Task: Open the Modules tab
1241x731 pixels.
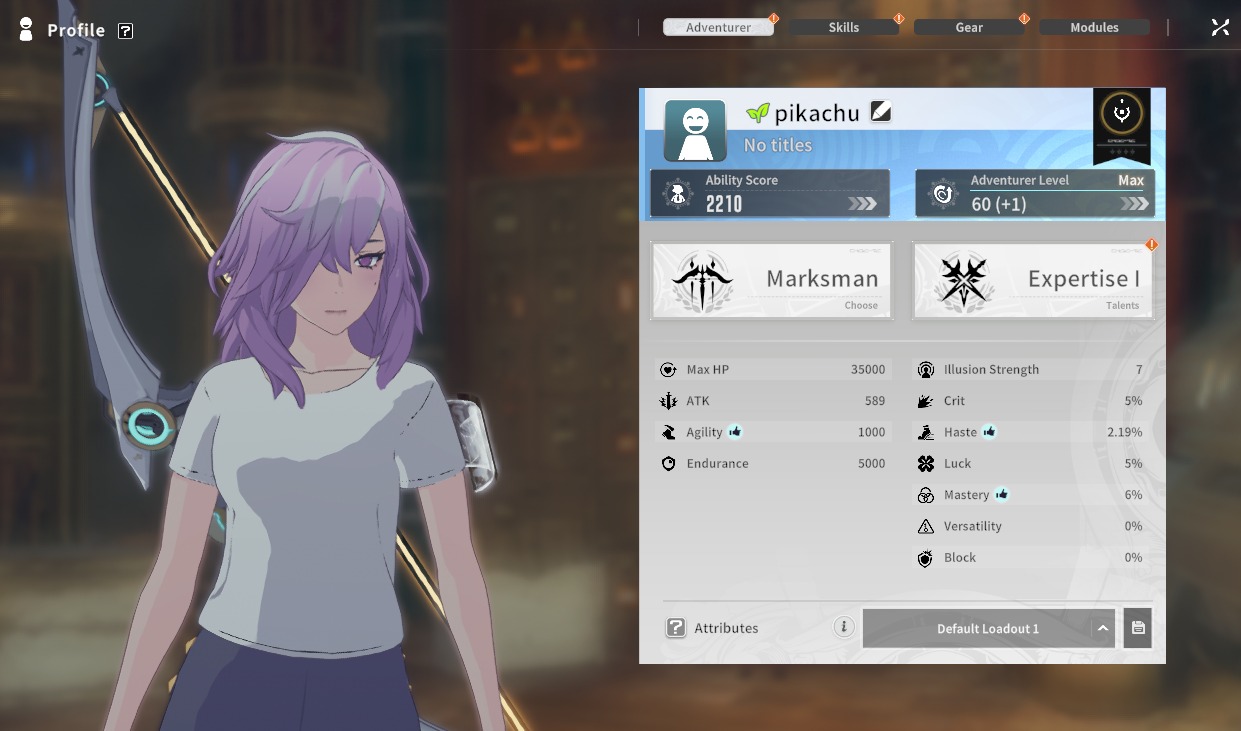Action: tap(1094, 27)
